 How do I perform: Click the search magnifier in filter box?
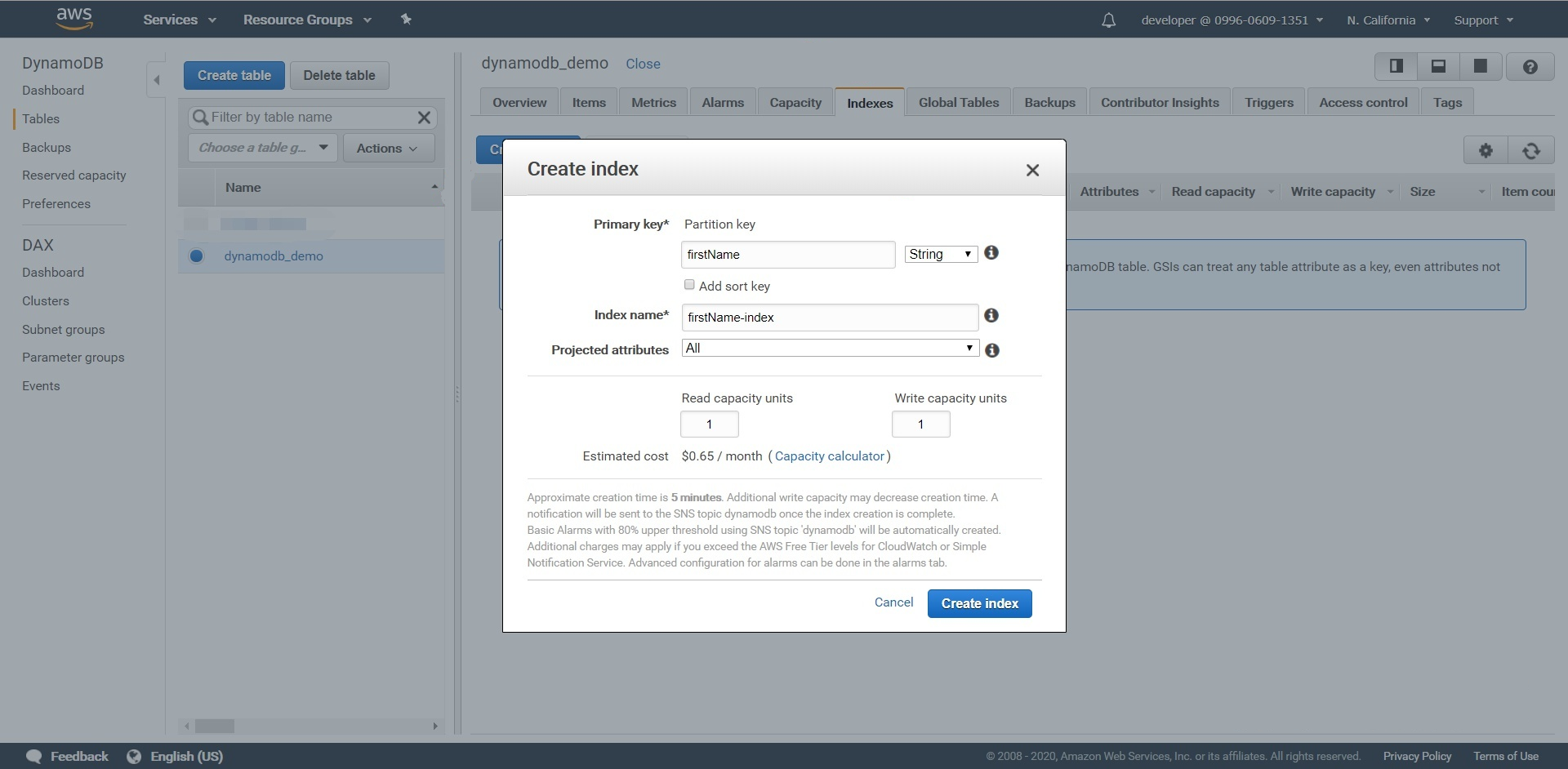click(x=200, y=118)
